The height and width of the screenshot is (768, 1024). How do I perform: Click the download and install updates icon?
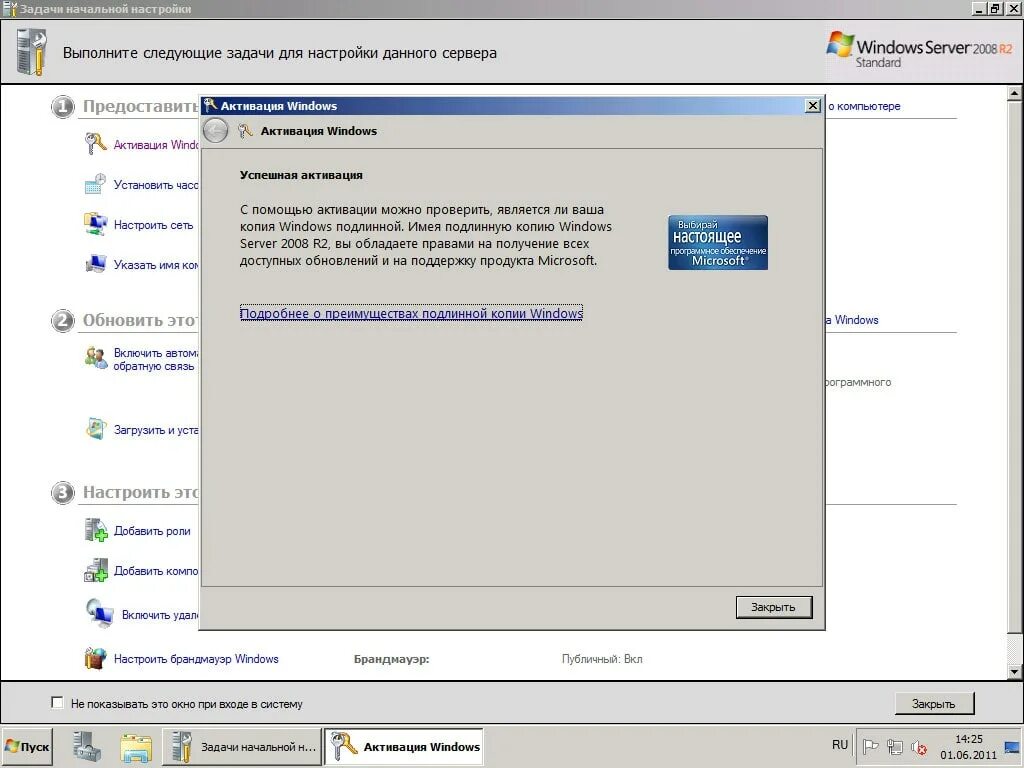(95, 429)
